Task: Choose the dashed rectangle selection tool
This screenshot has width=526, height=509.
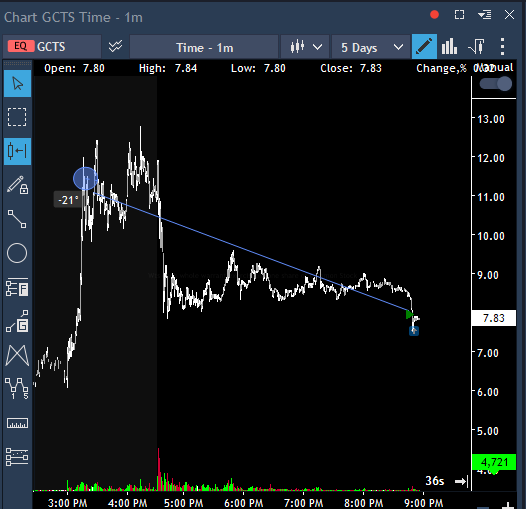Action: click(x=17, y=117)
